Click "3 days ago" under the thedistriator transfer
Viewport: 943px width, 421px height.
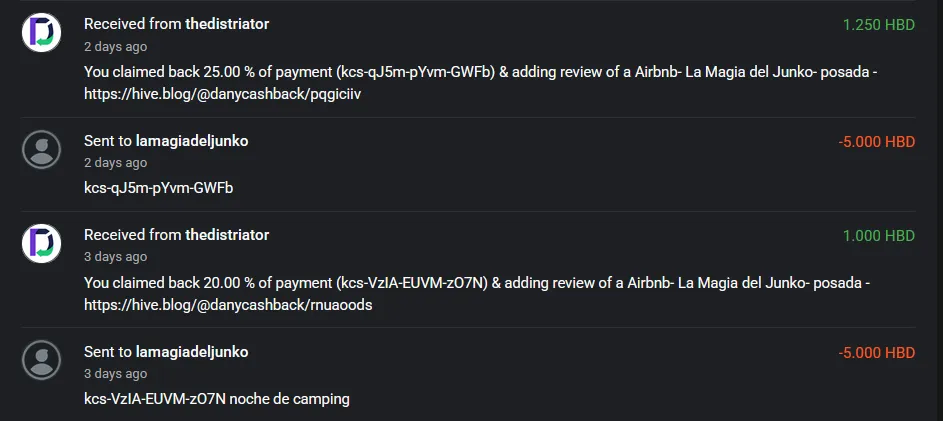point(115,257)
